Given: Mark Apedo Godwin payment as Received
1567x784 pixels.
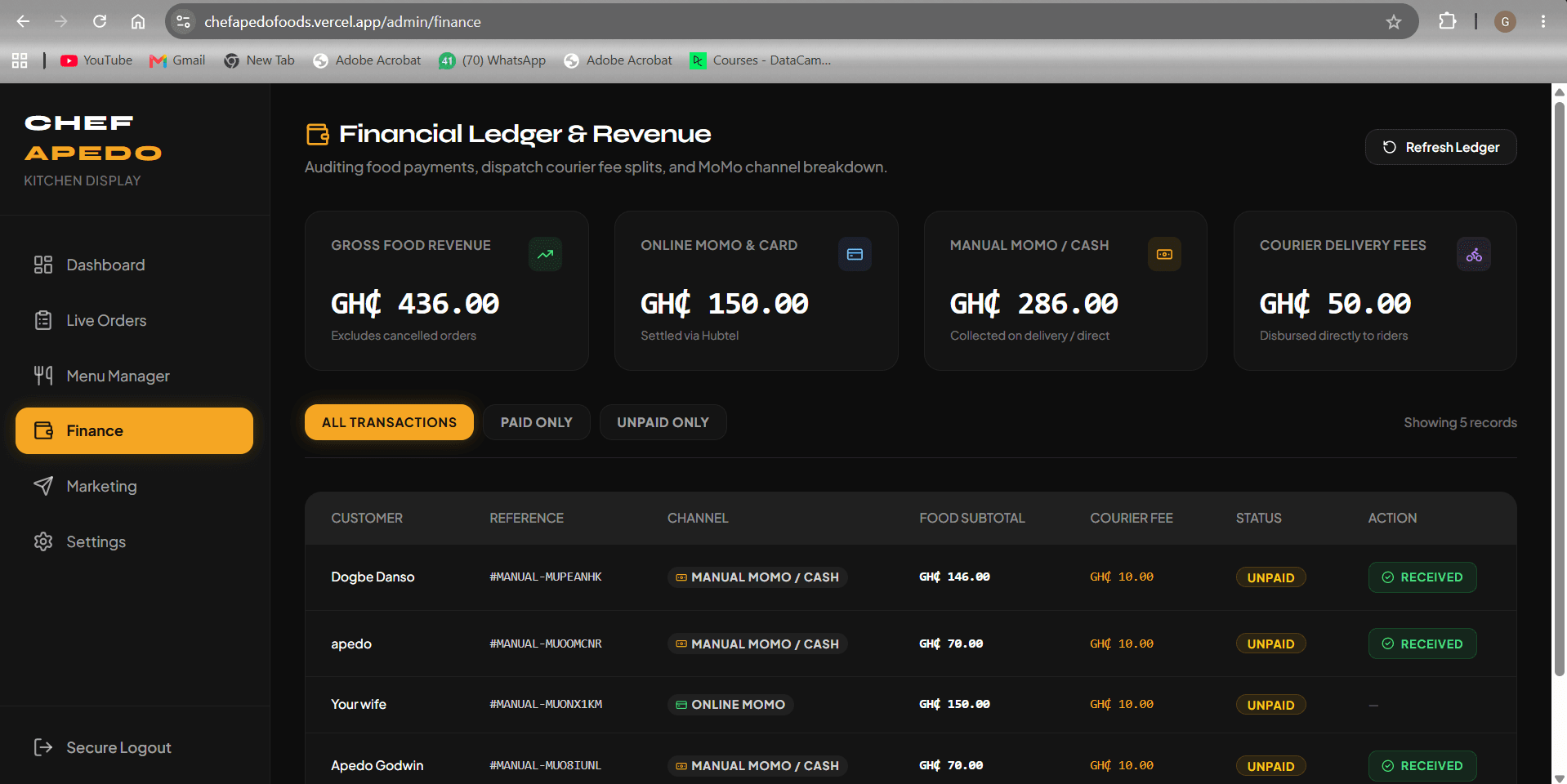Looking at the screenshot, I should click(x=1422, y=766).
